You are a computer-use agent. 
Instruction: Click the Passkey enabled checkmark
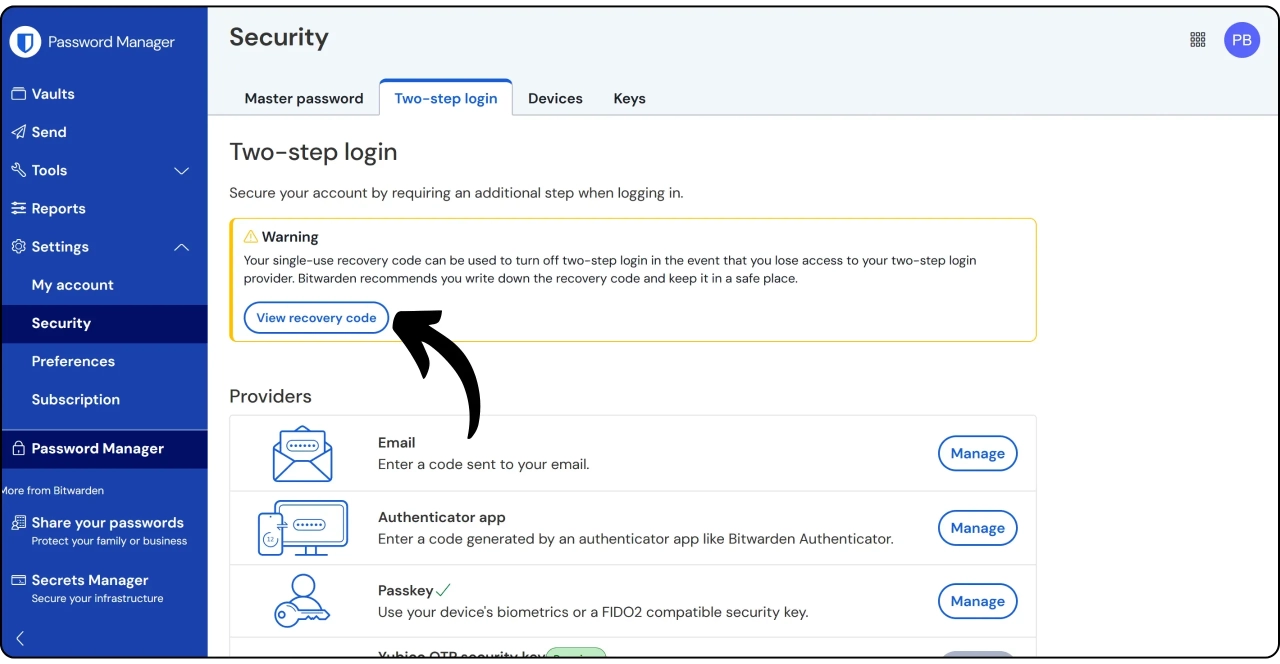tap(443, 590)
